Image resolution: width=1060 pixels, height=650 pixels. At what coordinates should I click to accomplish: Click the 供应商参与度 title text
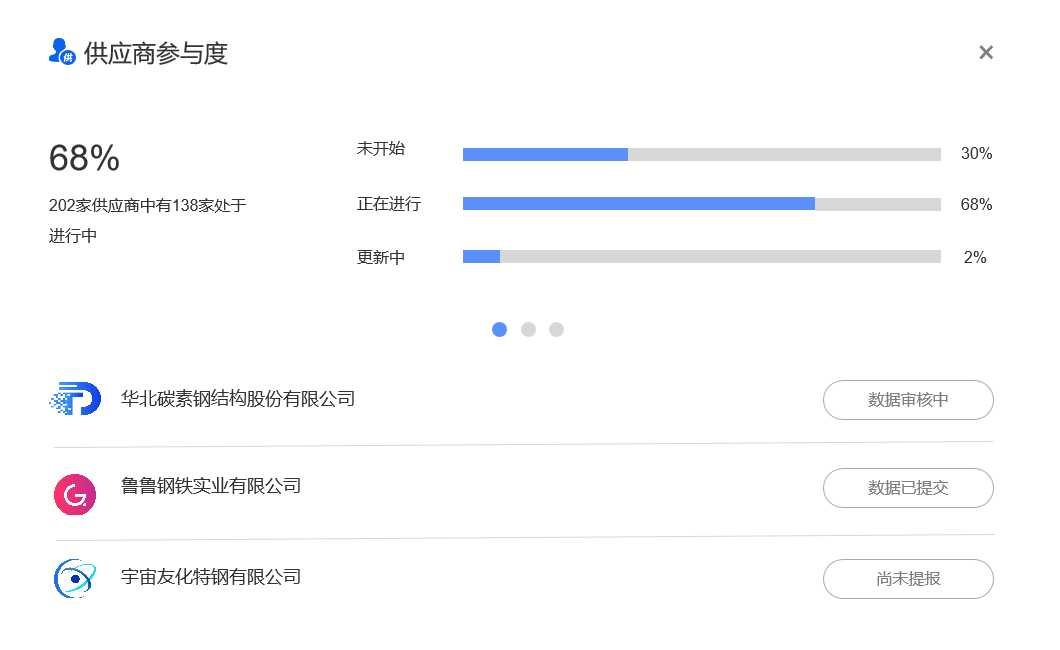[x=156, y=53]
